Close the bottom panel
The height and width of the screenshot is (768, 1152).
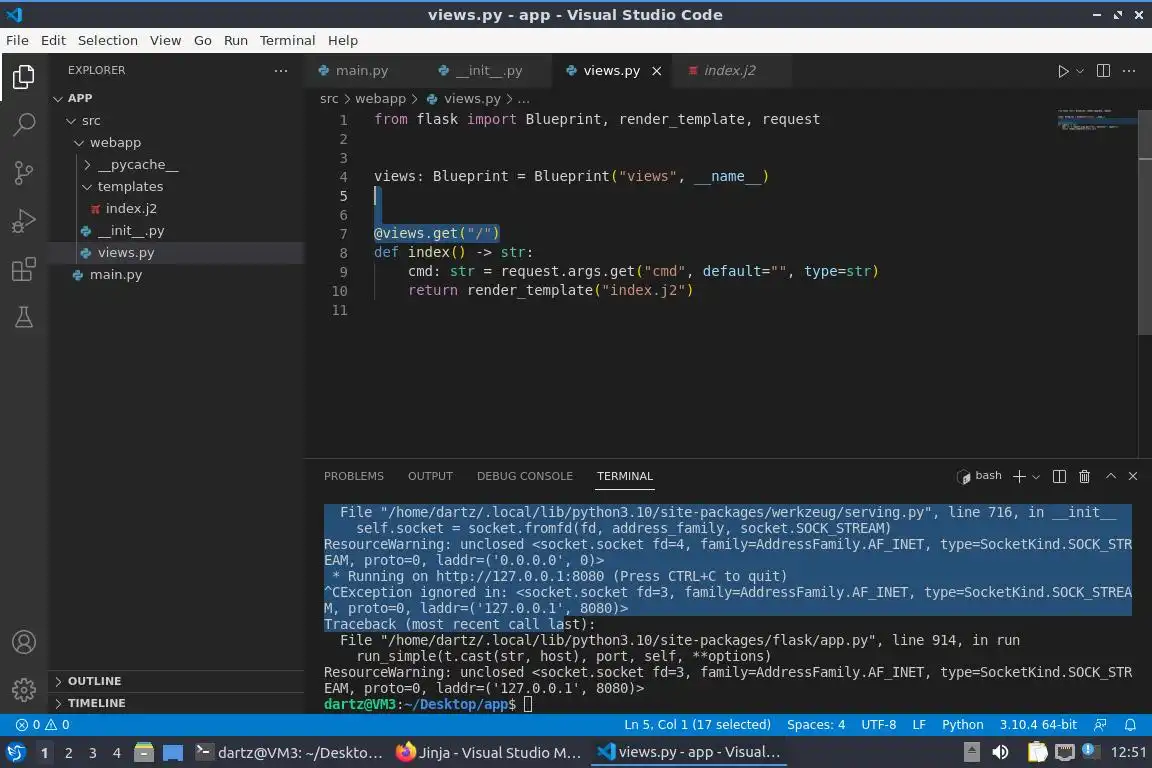coord(1132,476)
